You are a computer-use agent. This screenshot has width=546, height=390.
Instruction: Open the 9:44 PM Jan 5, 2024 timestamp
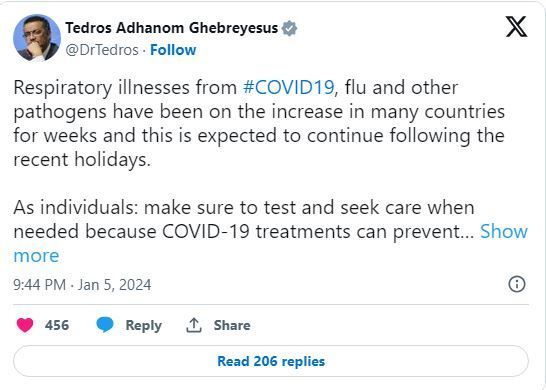(82, 285)
